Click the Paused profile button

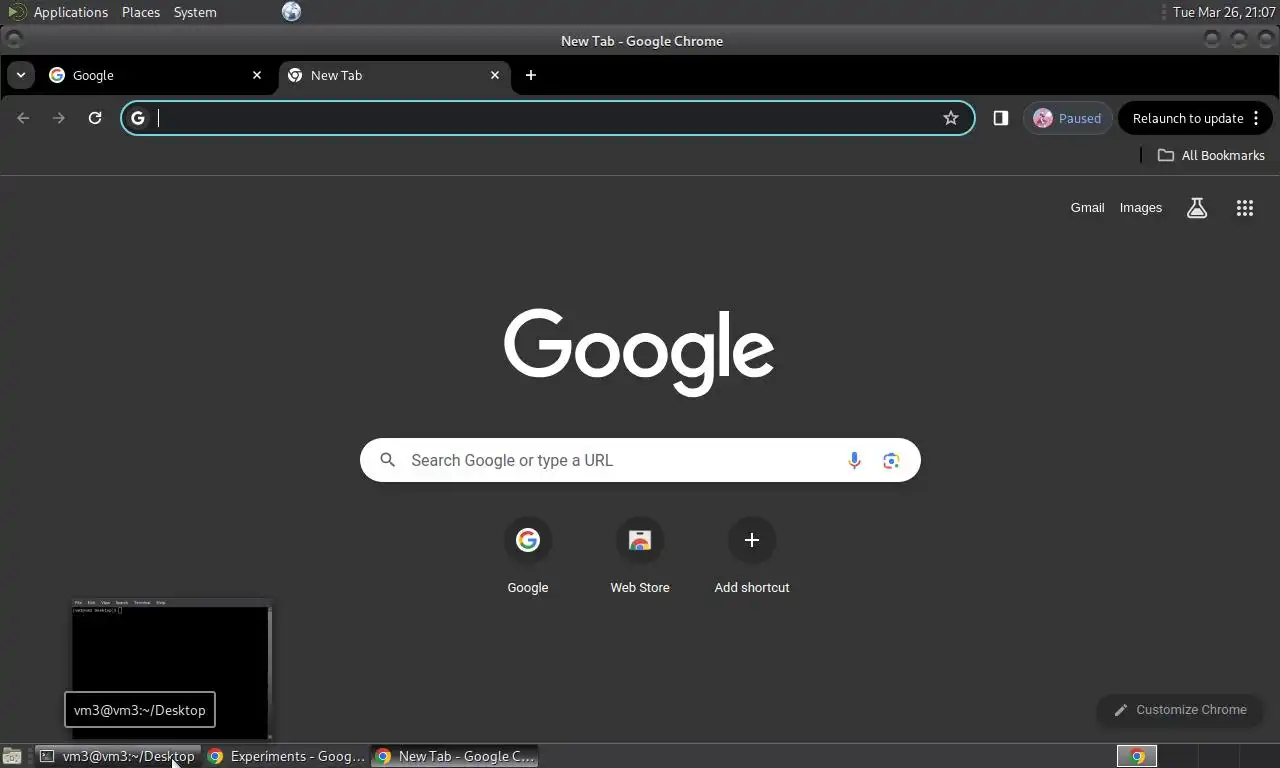pyautogui.click(x=1067, y=118)
